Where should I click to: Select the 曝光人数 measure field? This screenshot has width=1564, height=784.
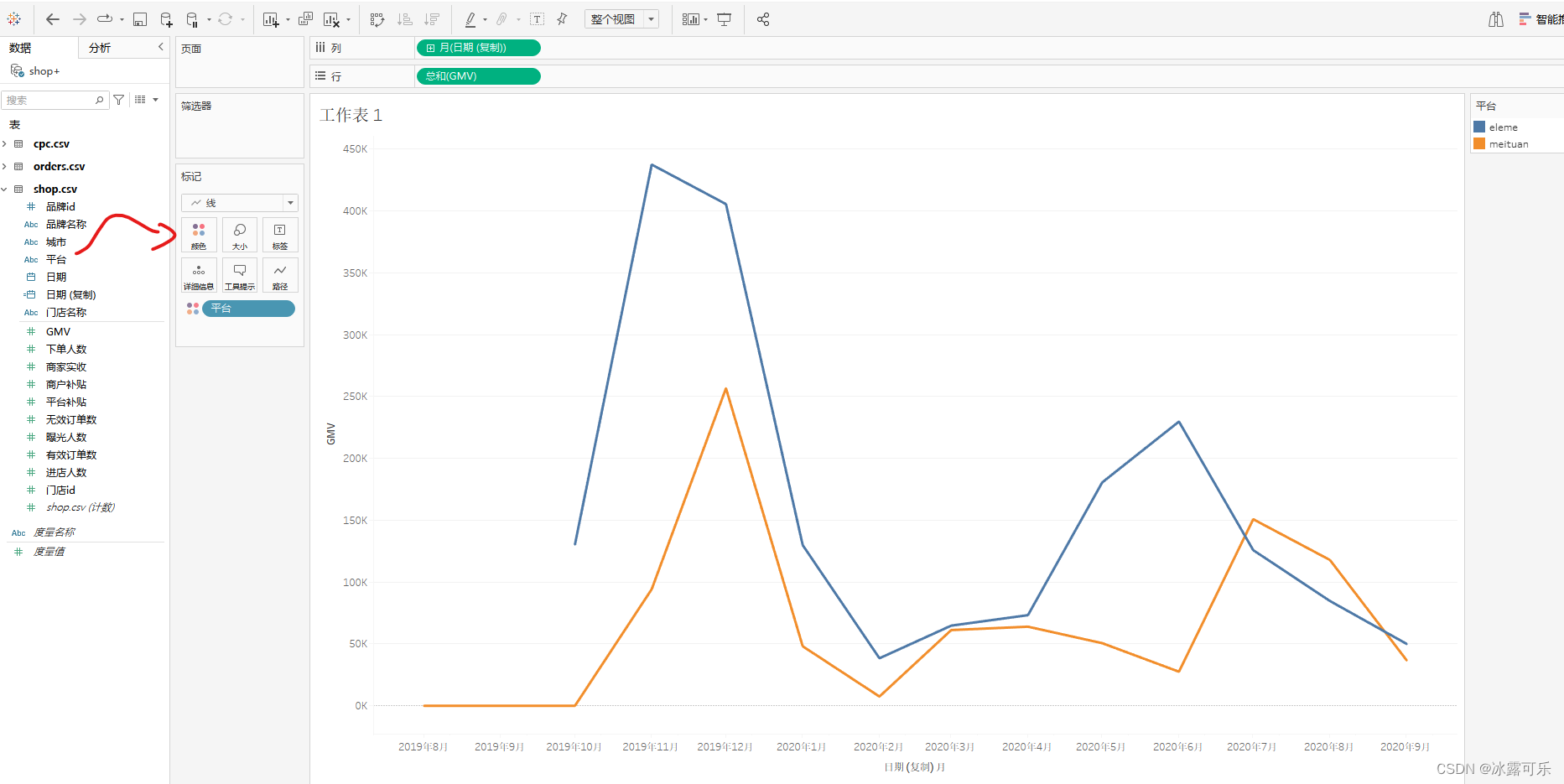coord(66,438)
